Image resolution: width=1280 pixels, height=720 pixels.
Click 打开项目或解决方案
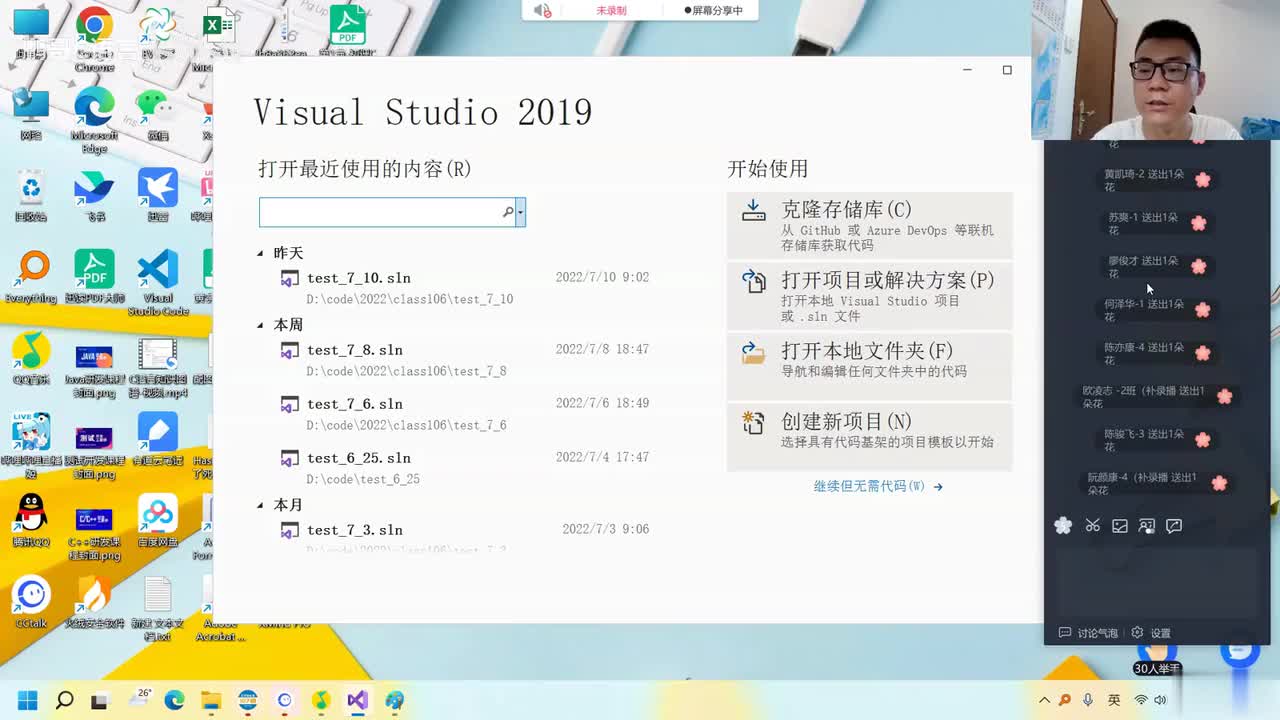869,296
